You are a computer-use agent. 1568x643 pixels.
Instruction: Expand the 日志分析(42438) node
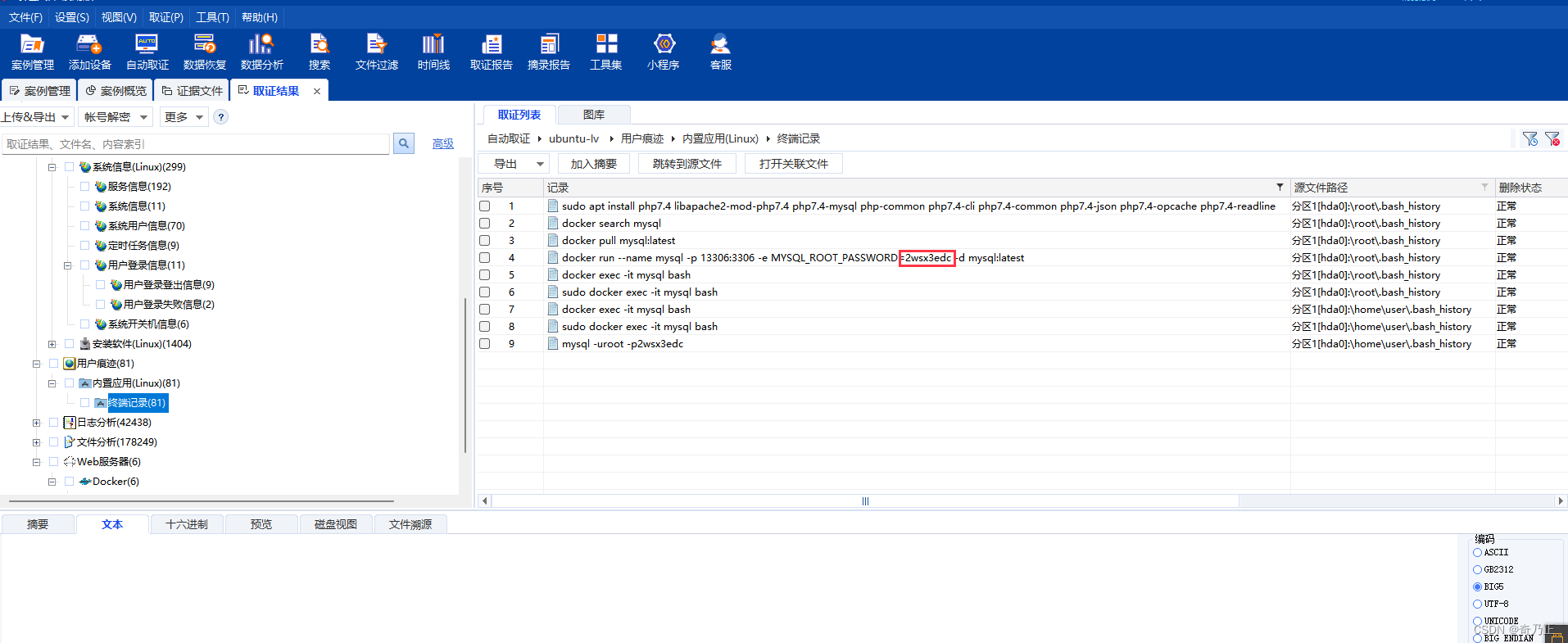[36, 423]
